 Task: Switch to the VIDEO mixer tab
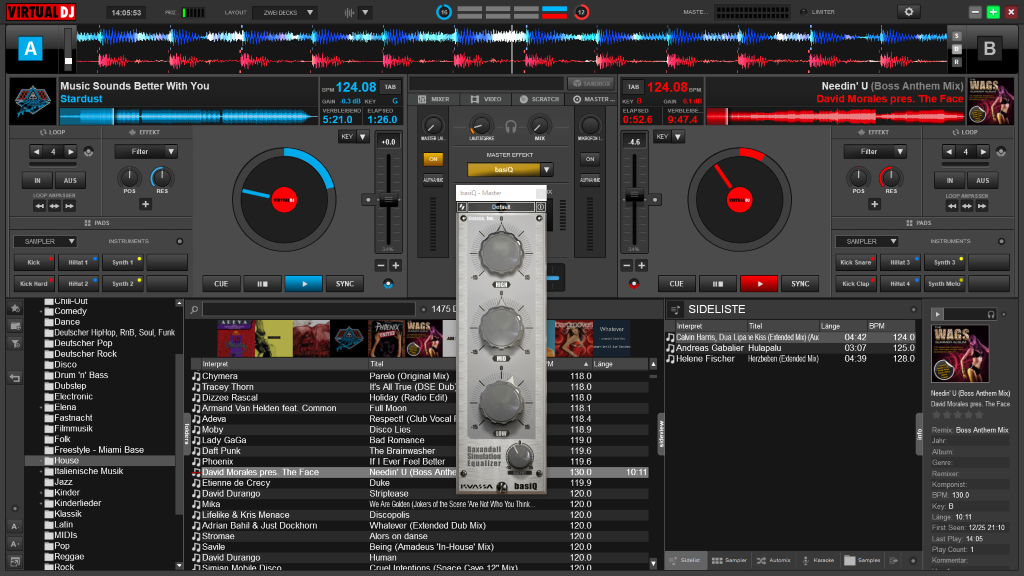point(486,99)
